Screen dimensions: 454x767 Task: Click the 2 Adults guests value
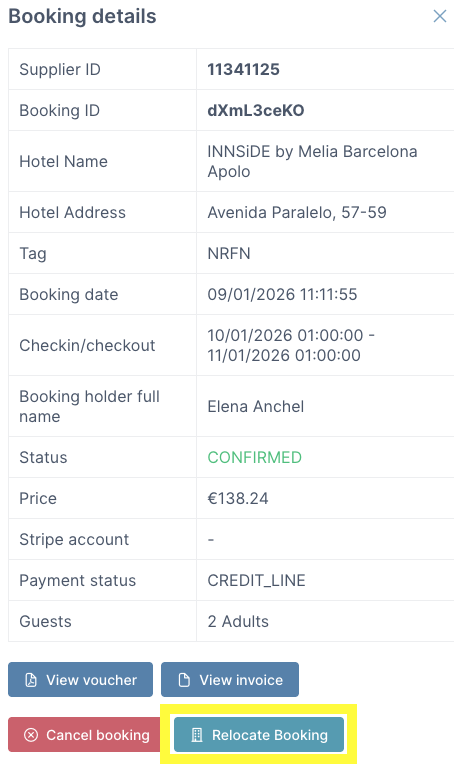point(238,622)
